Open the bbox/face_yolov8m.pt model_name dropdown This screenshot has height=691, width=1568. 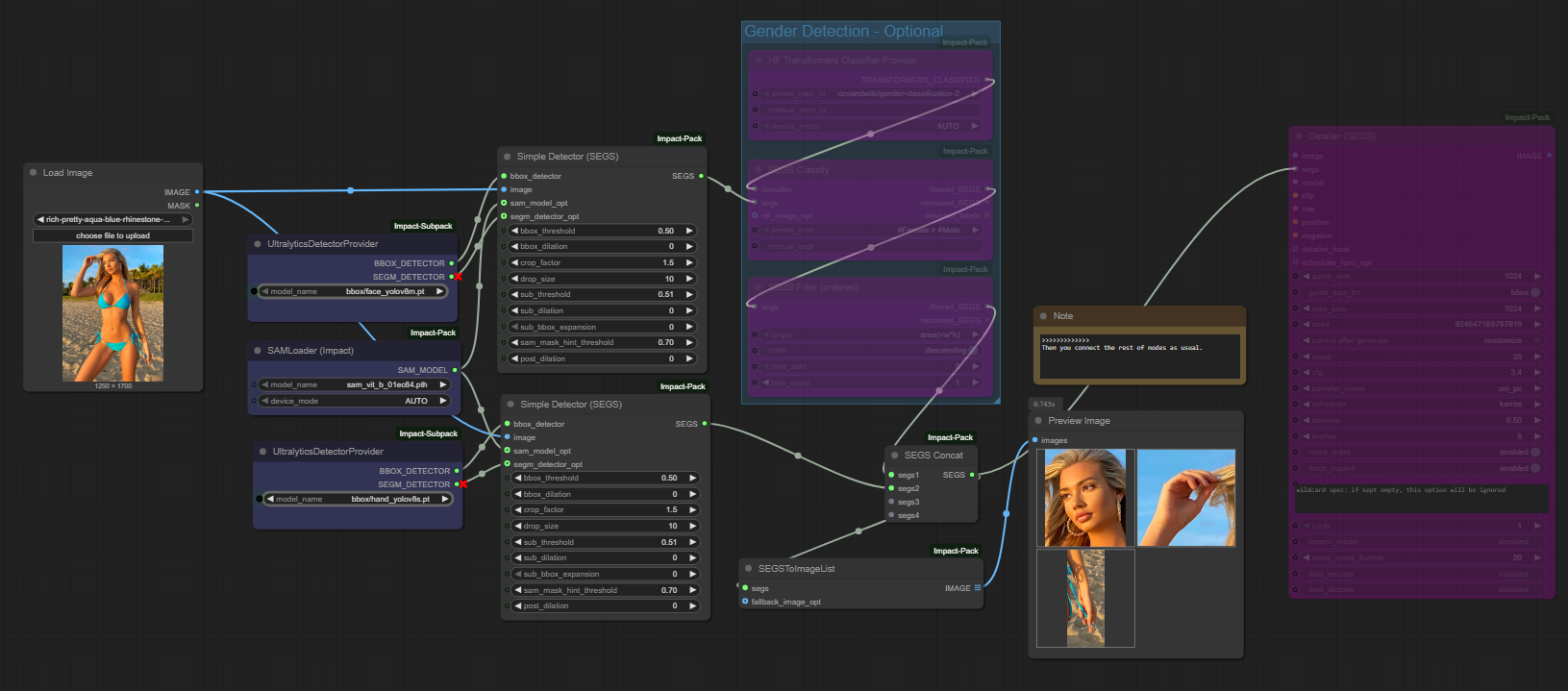tap(354, 291)
